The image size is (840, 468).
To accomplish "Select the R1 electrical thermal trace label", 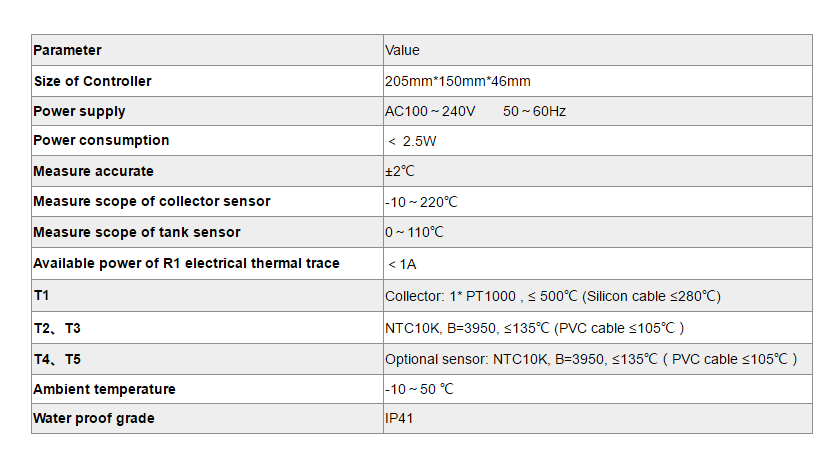I will click(x=186, y=263).
